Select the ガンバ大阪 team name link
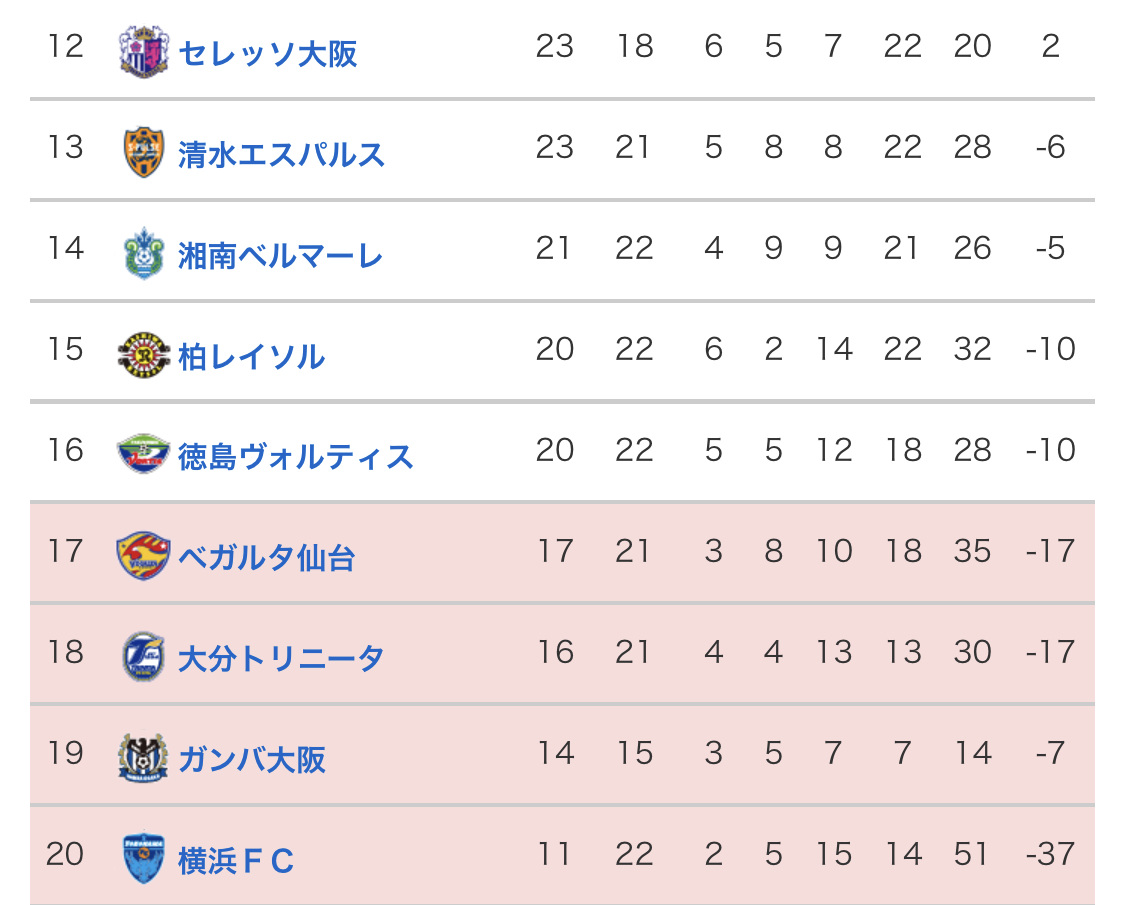The height and width of the screenshot is (905, 1125). (x=252, y=760)
